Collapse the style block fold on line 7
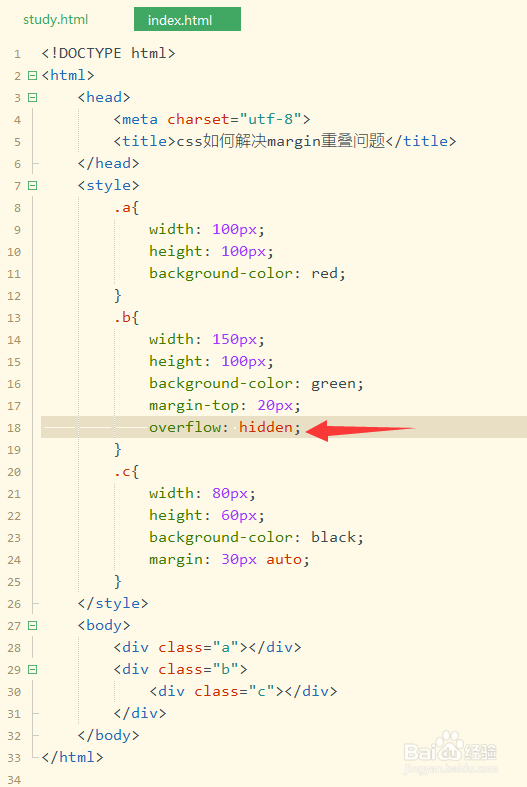This screenshot has width=527, height=787. pyautogui.click(x=33, y=186)
